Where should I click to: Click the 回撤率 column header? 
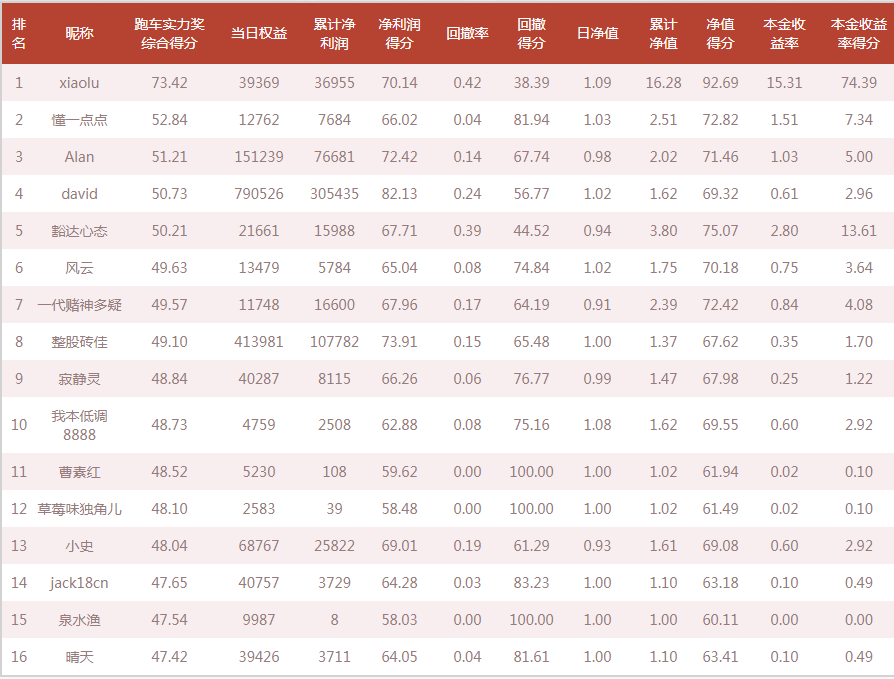(467, 34)
